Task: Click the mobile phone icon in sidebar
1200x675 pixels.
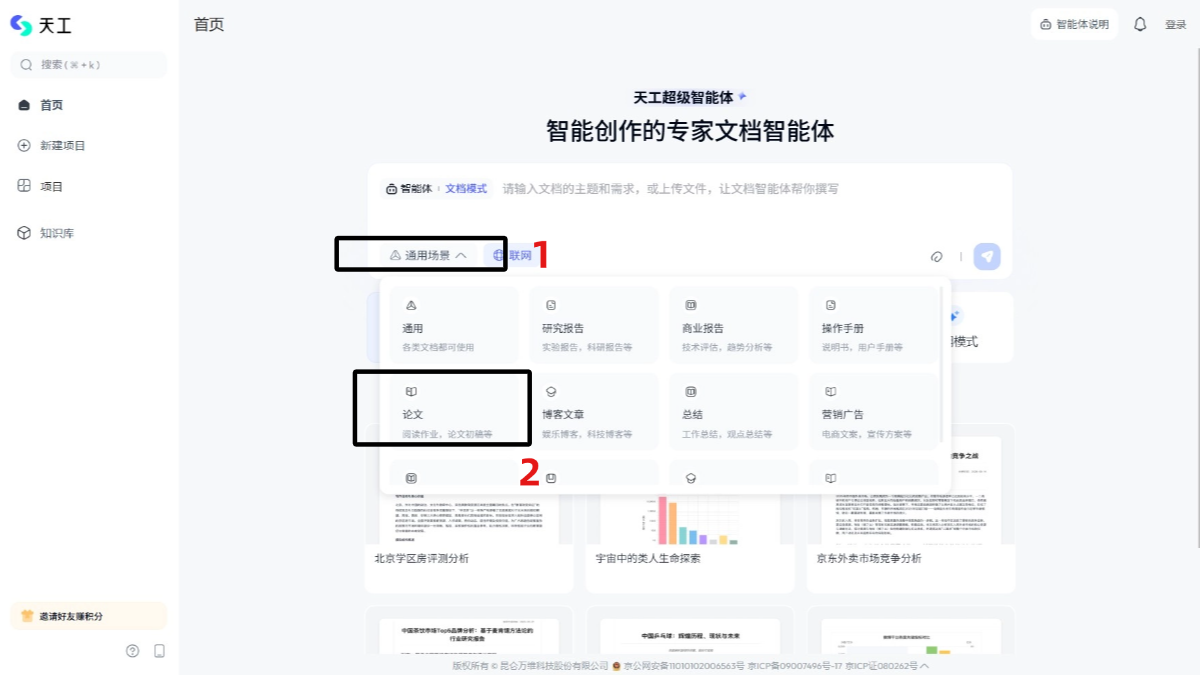Action: [159, 651]
